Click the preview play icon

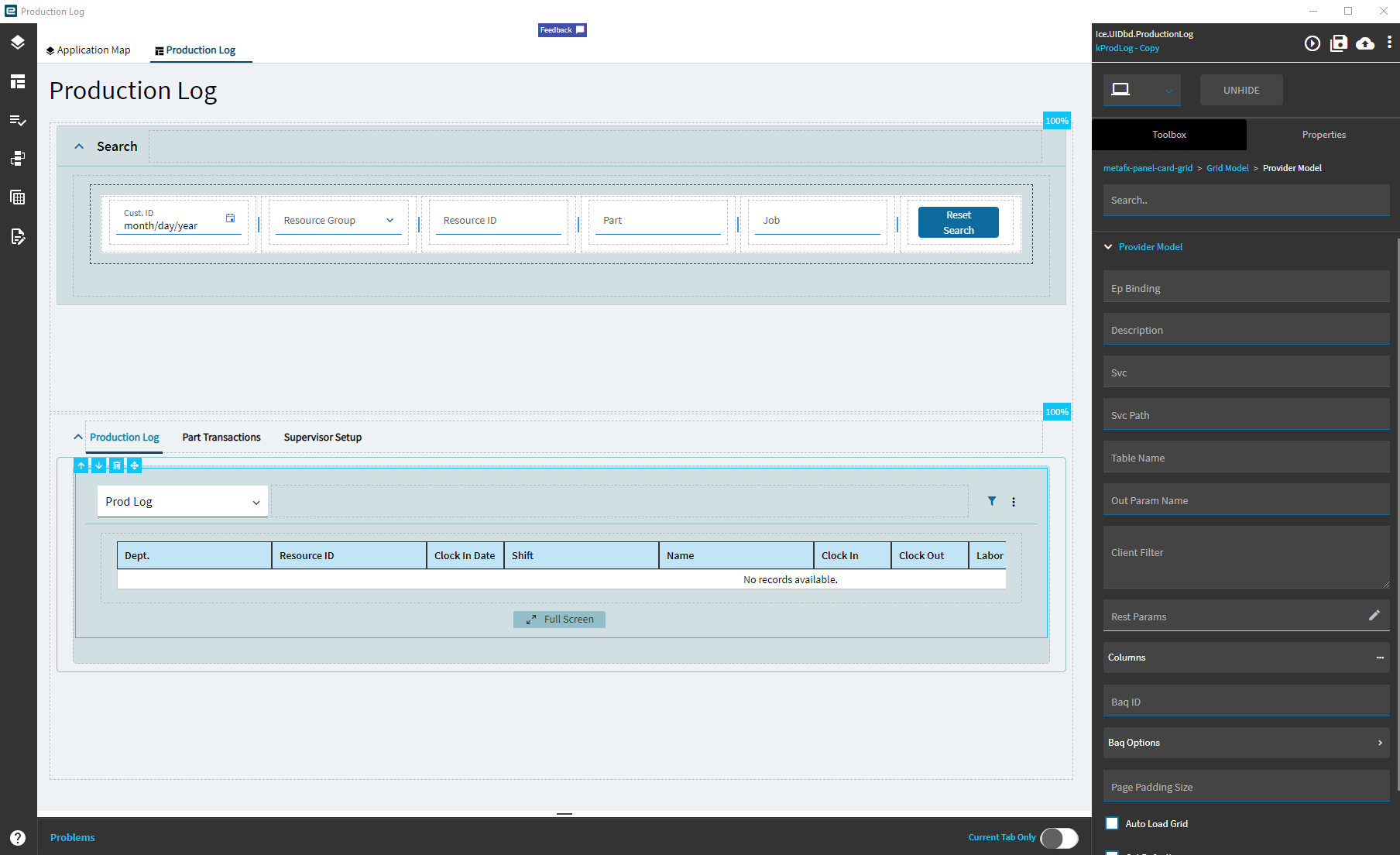1312,43
